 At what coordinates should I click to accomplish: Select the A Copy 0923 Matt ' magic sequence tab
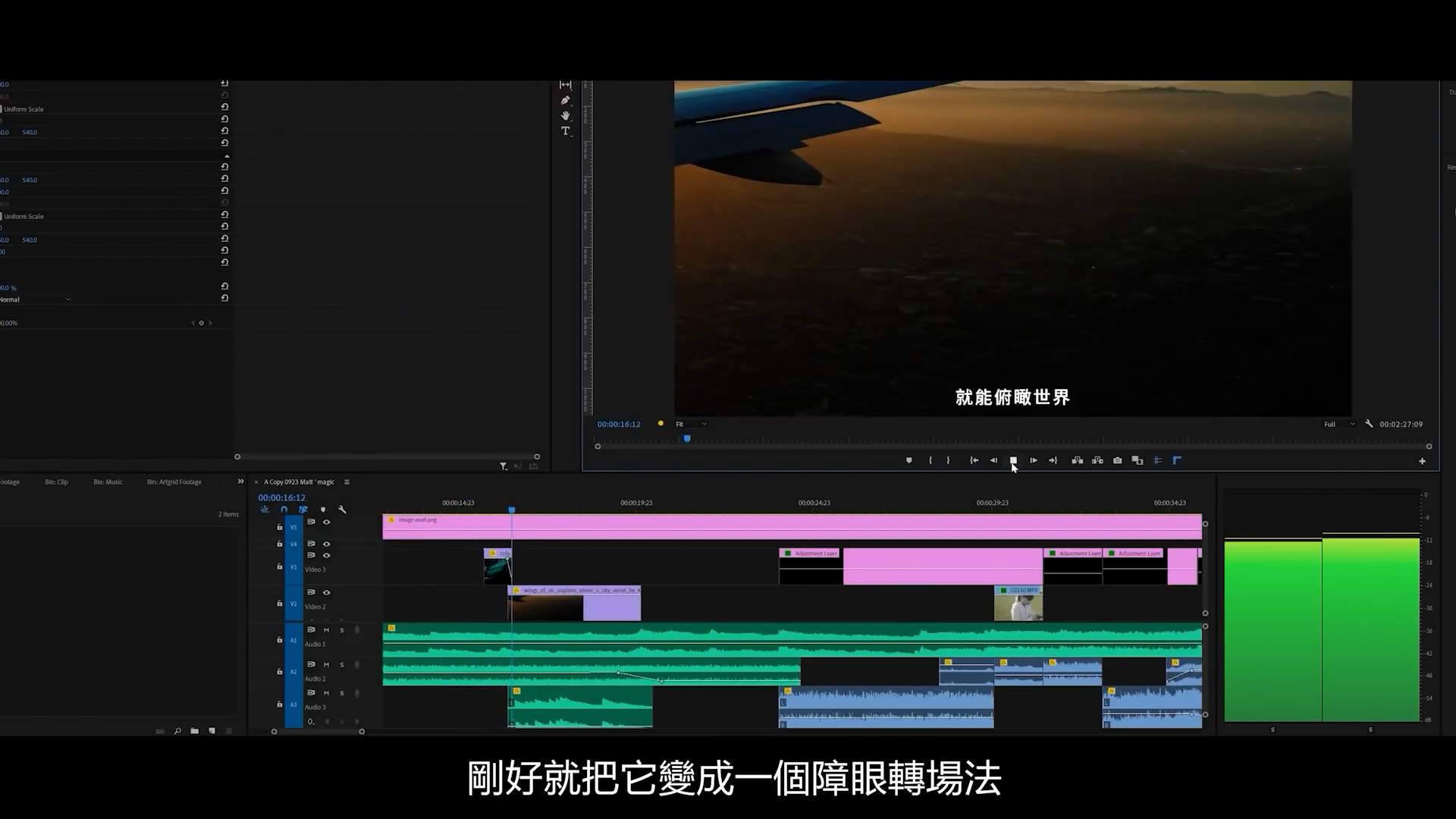coord(300,482)
